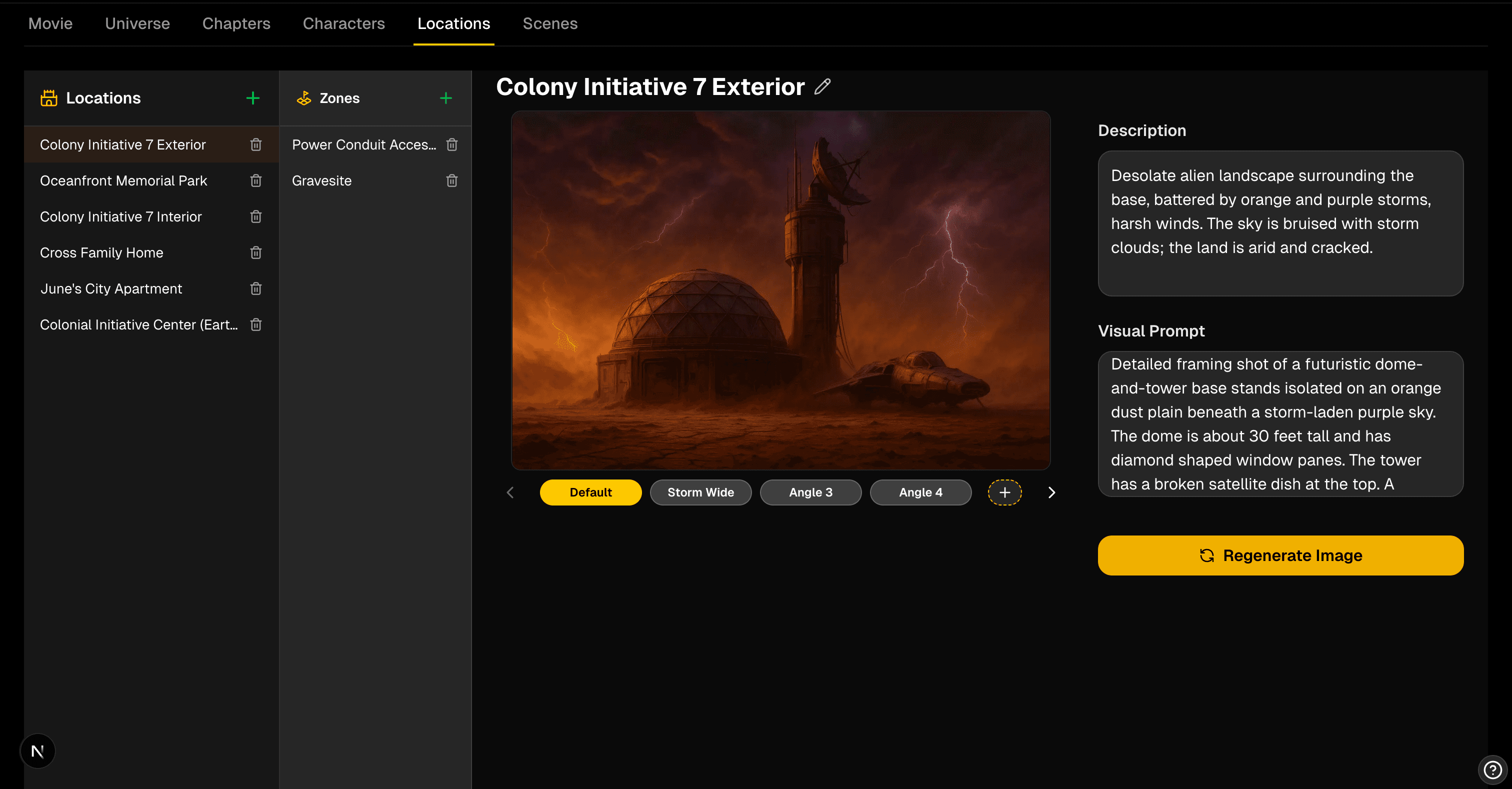1512x789 pixels.
Task: Select the Storm Wide image variant
Action: pos(700,492)
